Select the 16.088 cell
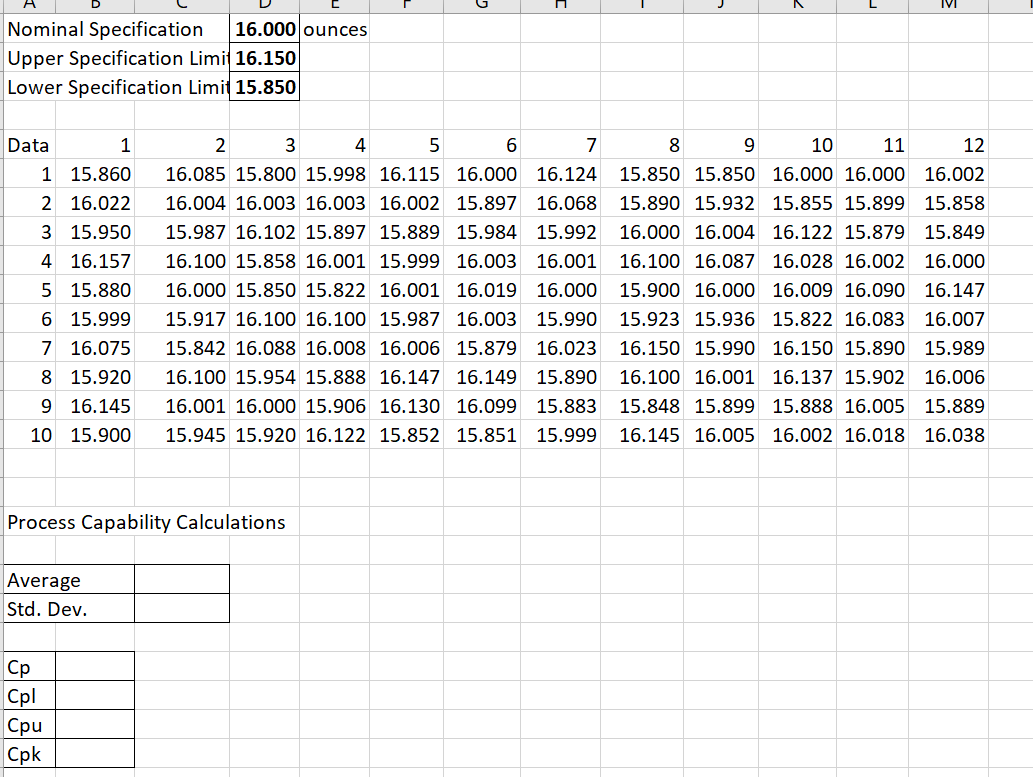 264,348
